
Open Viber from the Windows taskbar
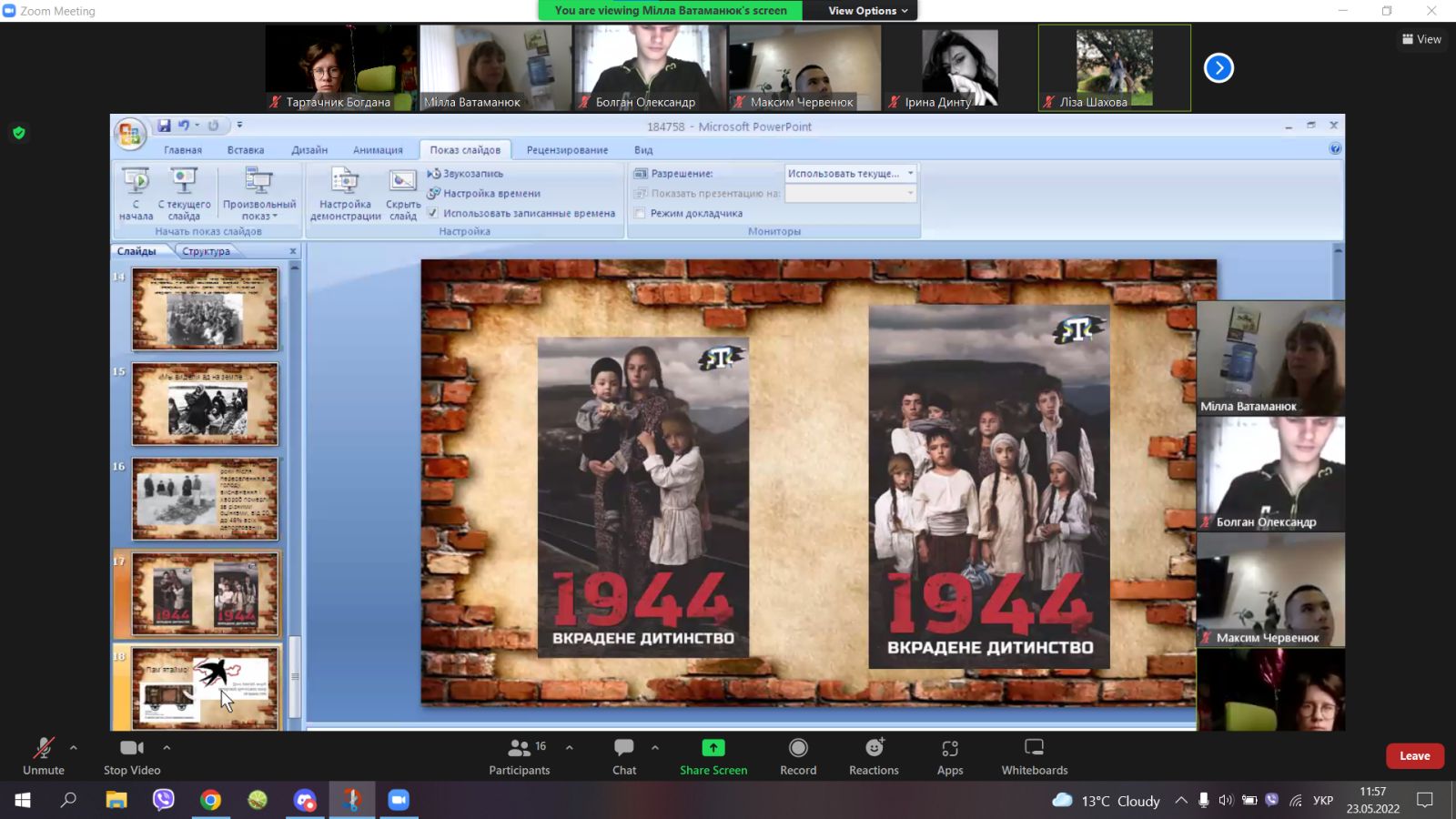(x=163, y=800)
